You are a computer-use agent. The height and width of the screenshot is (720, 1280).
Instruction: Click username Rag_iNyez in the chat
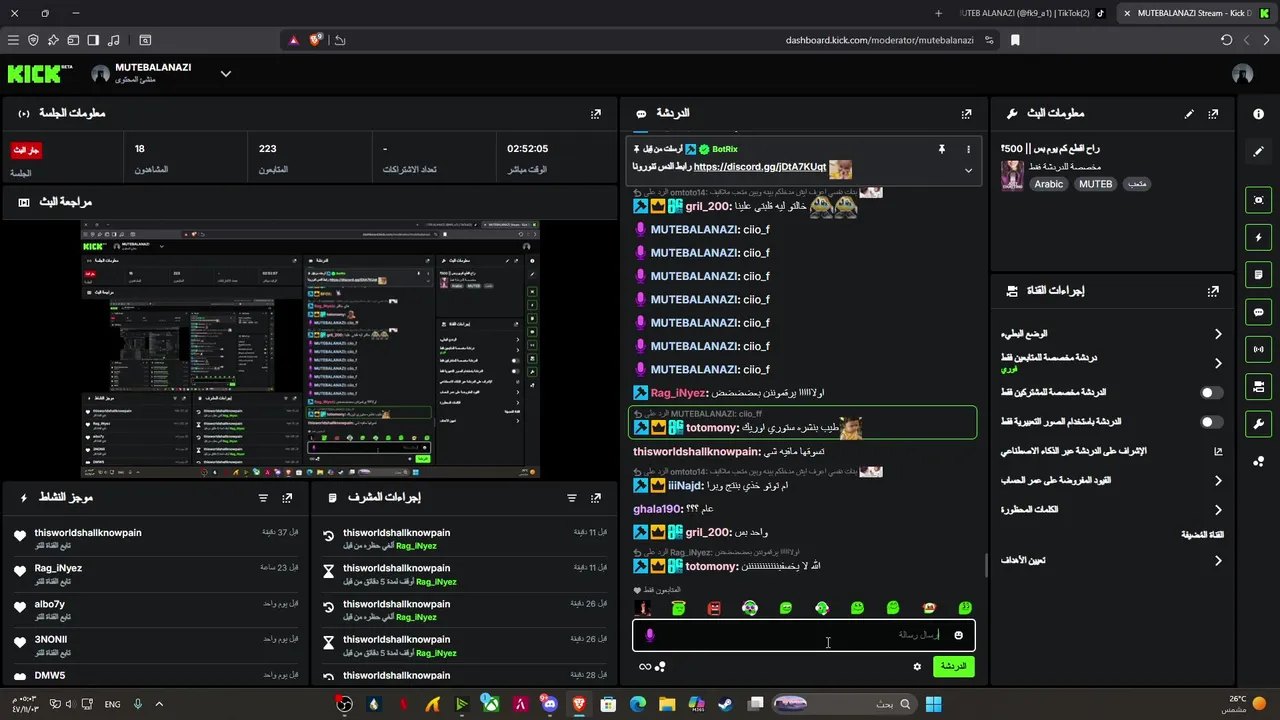[679, 393]
